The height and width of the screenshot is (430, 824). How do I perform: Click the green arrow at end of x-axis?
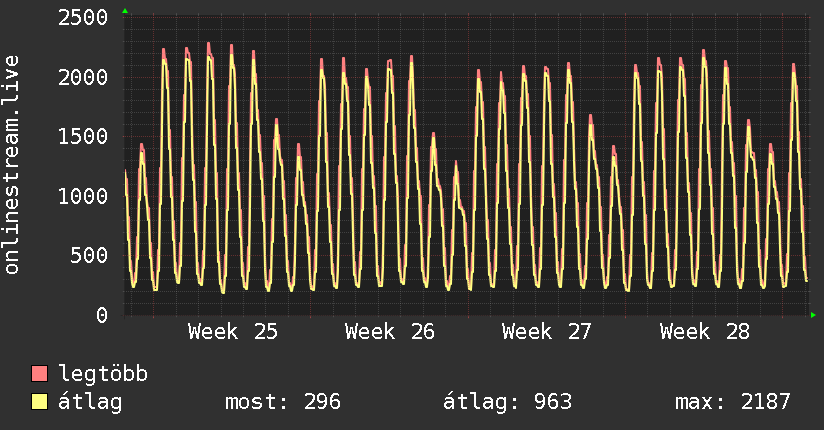coord(813,315)
